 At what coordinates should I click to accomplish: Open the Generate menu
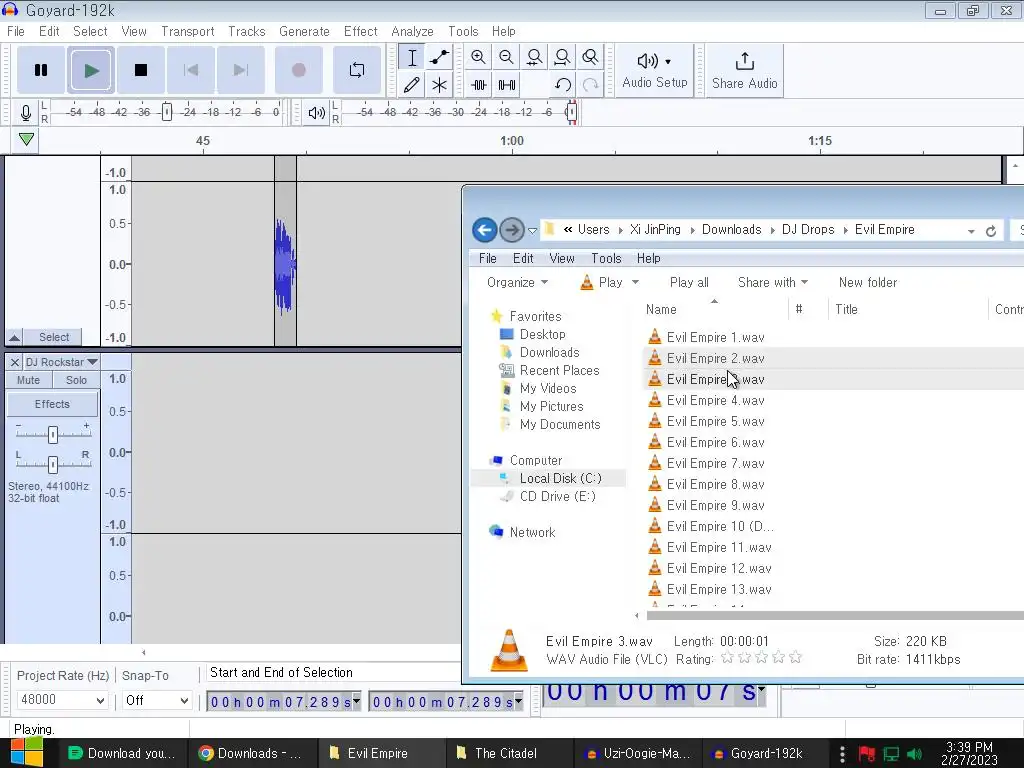pos(304,31)
